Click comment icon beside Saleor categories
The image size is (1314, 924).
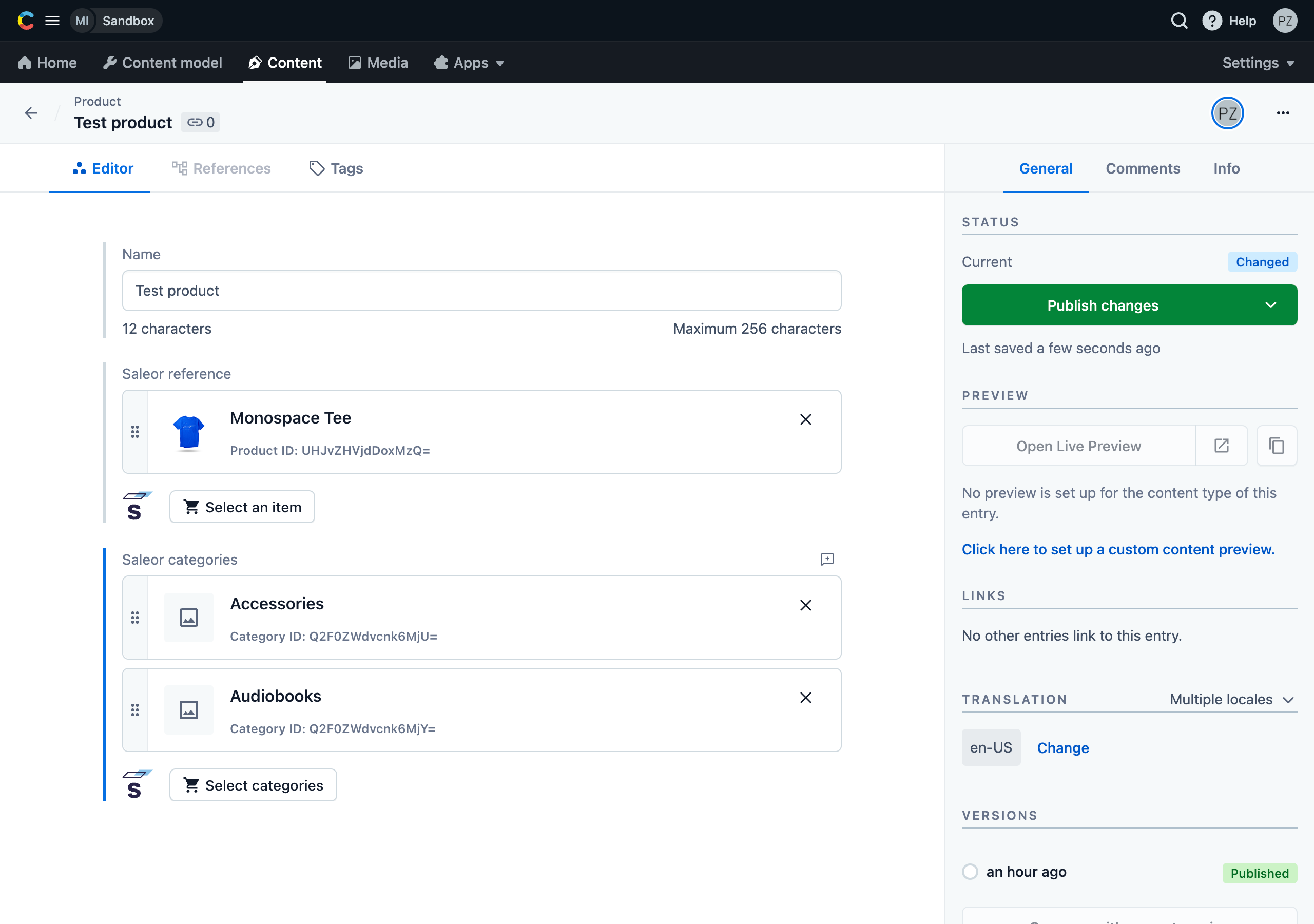click(827, 560)
